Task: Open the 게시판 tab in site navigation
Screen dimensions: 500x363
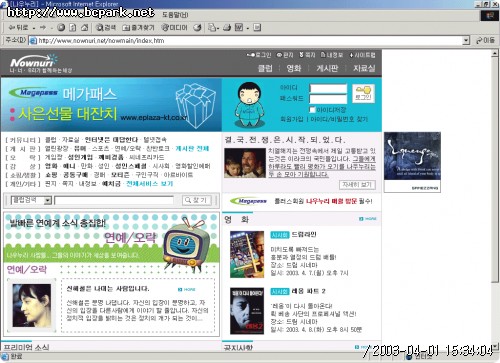Action: pos(327,68)
